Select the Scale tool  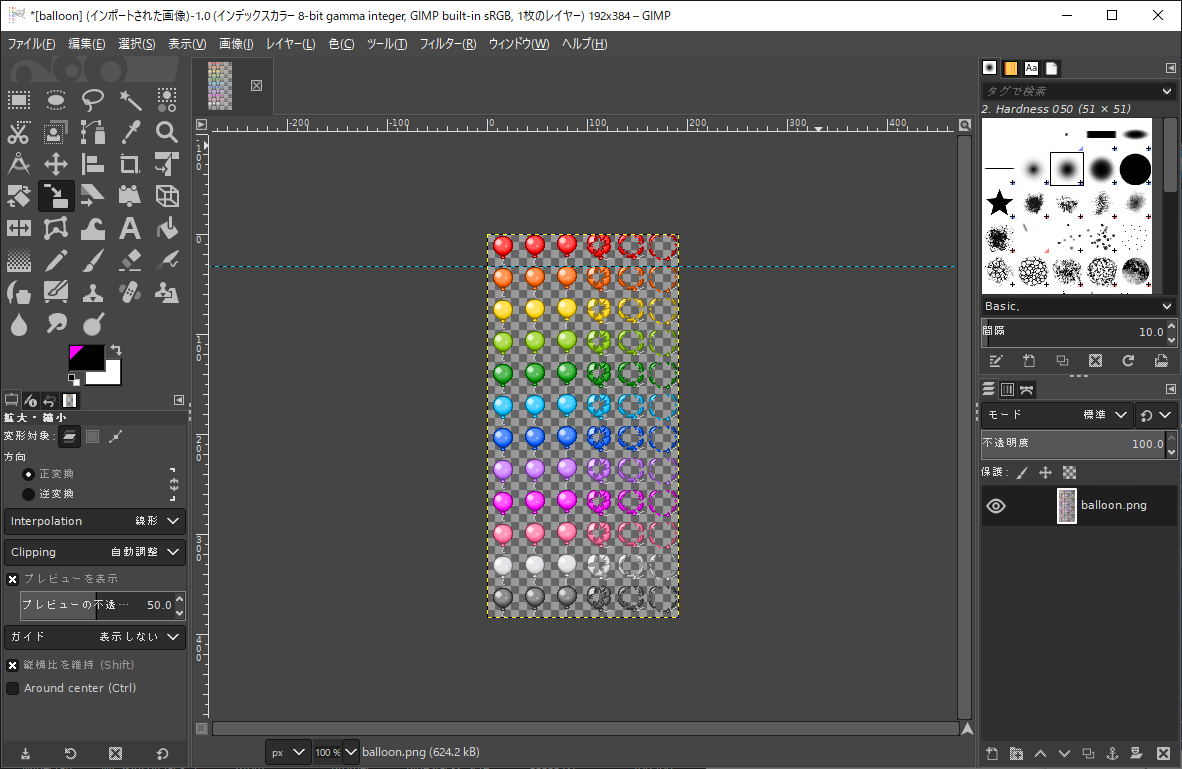click(x=56, y=196)
